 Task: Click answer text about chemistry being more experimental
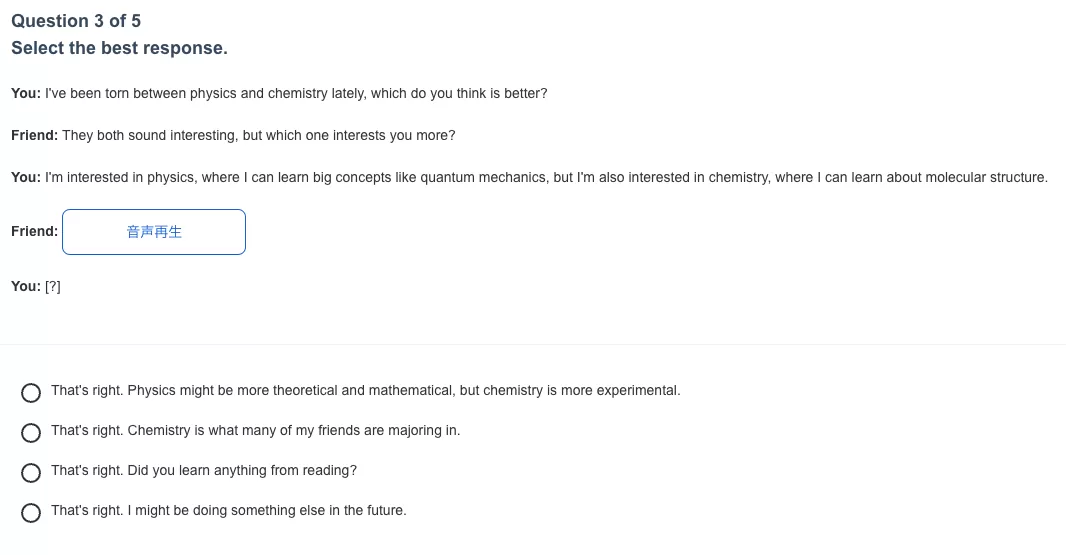click(x=366, y=390)
